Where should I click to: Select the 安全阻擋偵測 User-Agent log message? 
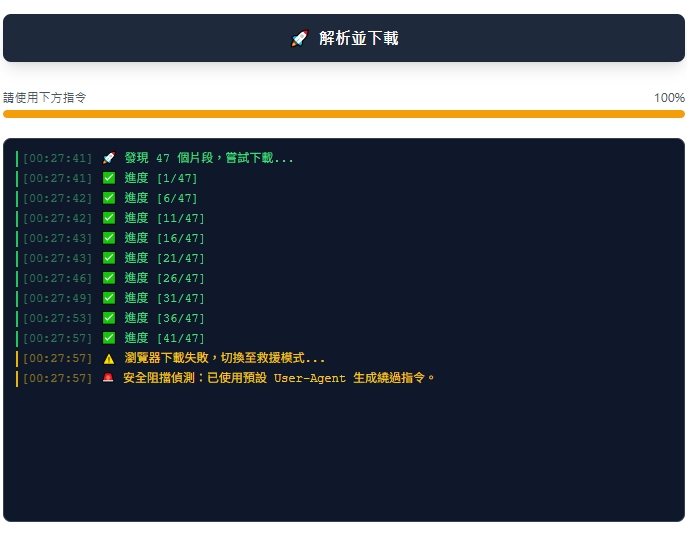[280, 378]
